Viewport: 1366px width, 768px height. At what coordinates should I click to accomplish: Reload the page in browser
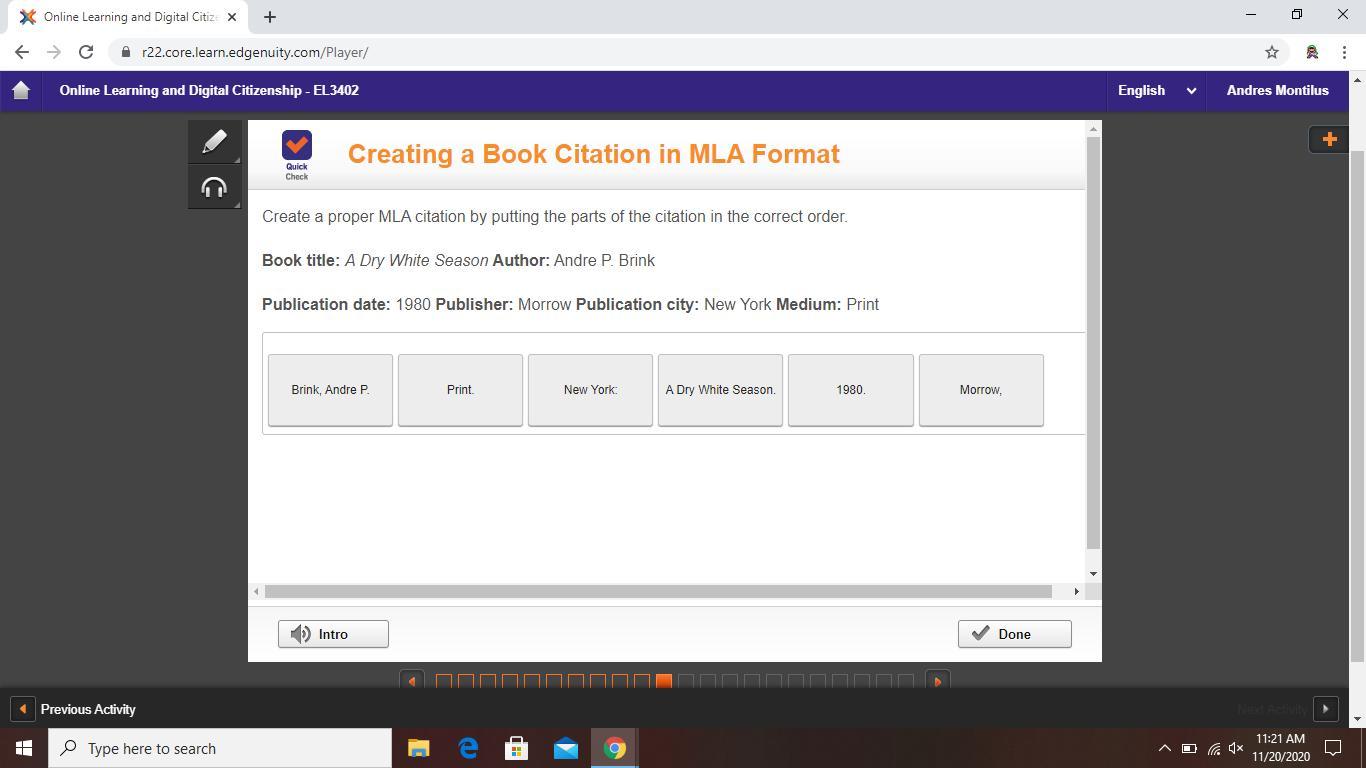point(86,52)
